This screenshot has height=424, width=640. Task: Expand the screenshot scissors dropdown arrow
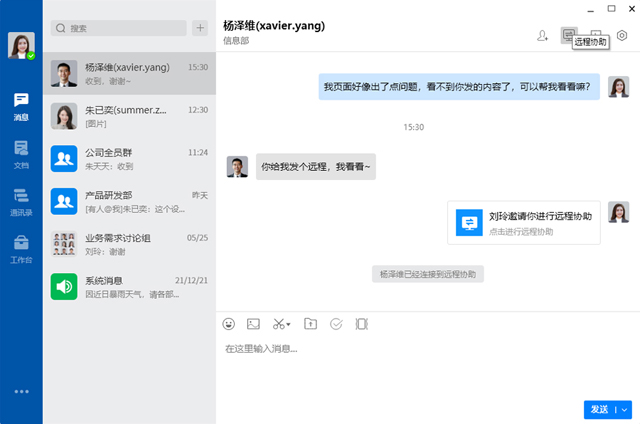289,324
